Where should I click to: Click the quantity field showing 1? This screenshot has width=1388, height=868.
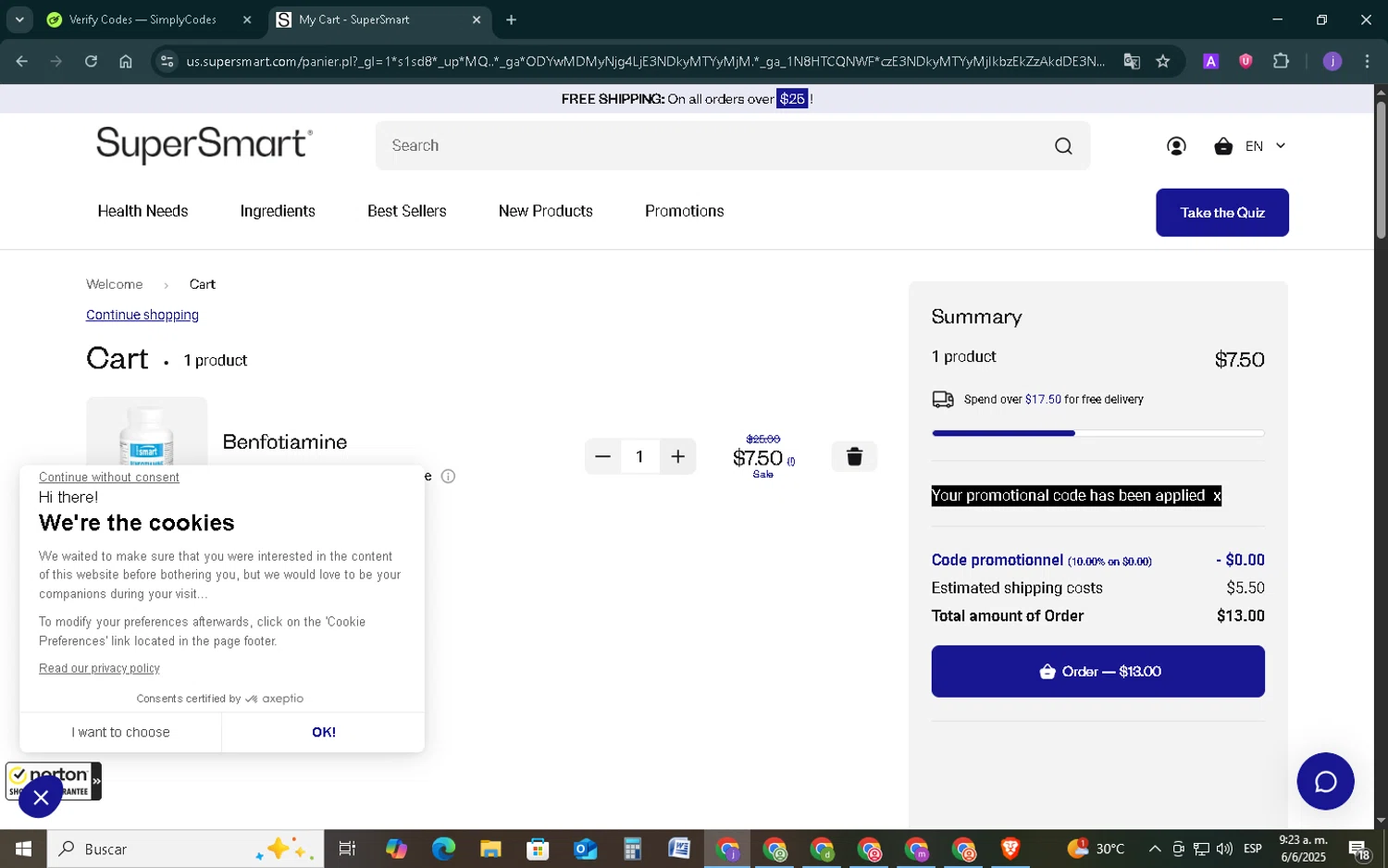(x=639, y=457)
